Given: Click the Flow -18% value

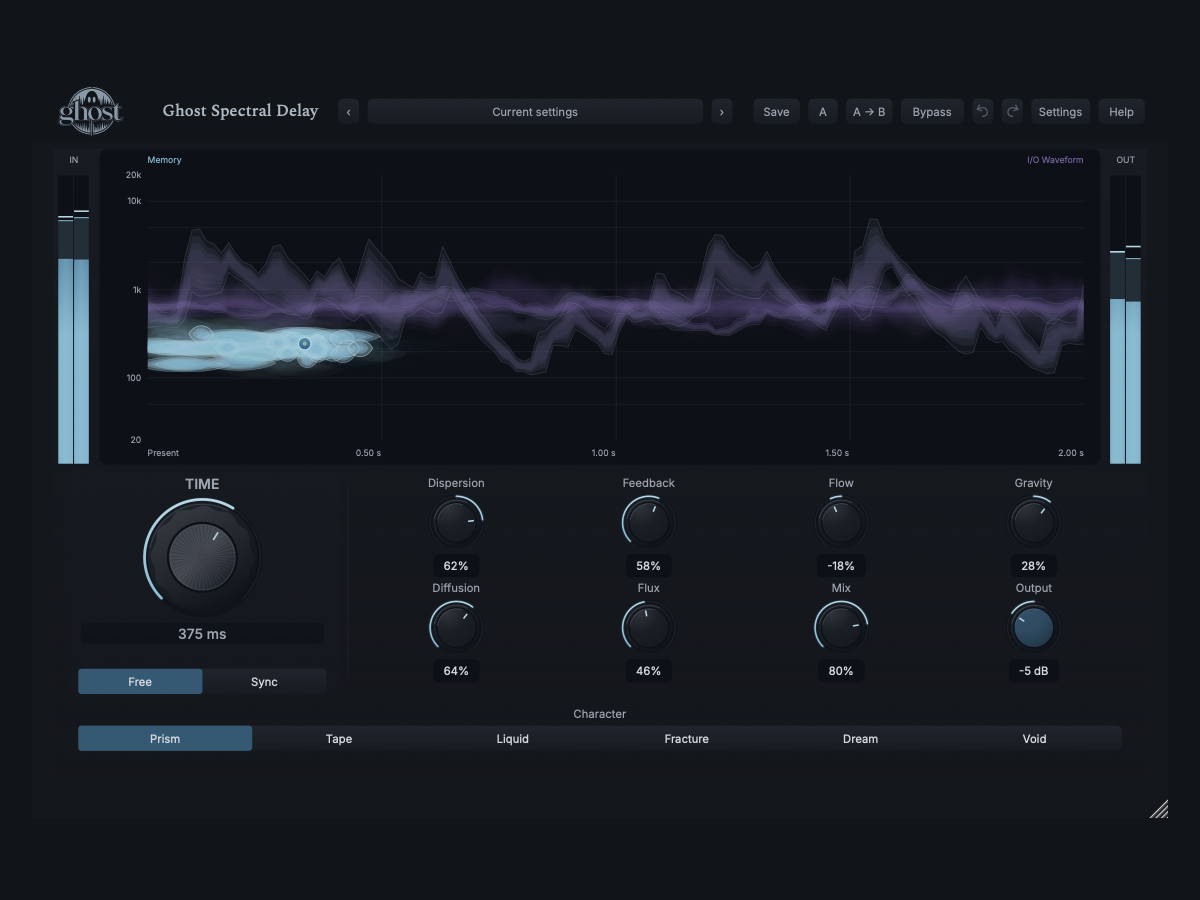Looking at the screenshot, I should [x=841, y=566].
